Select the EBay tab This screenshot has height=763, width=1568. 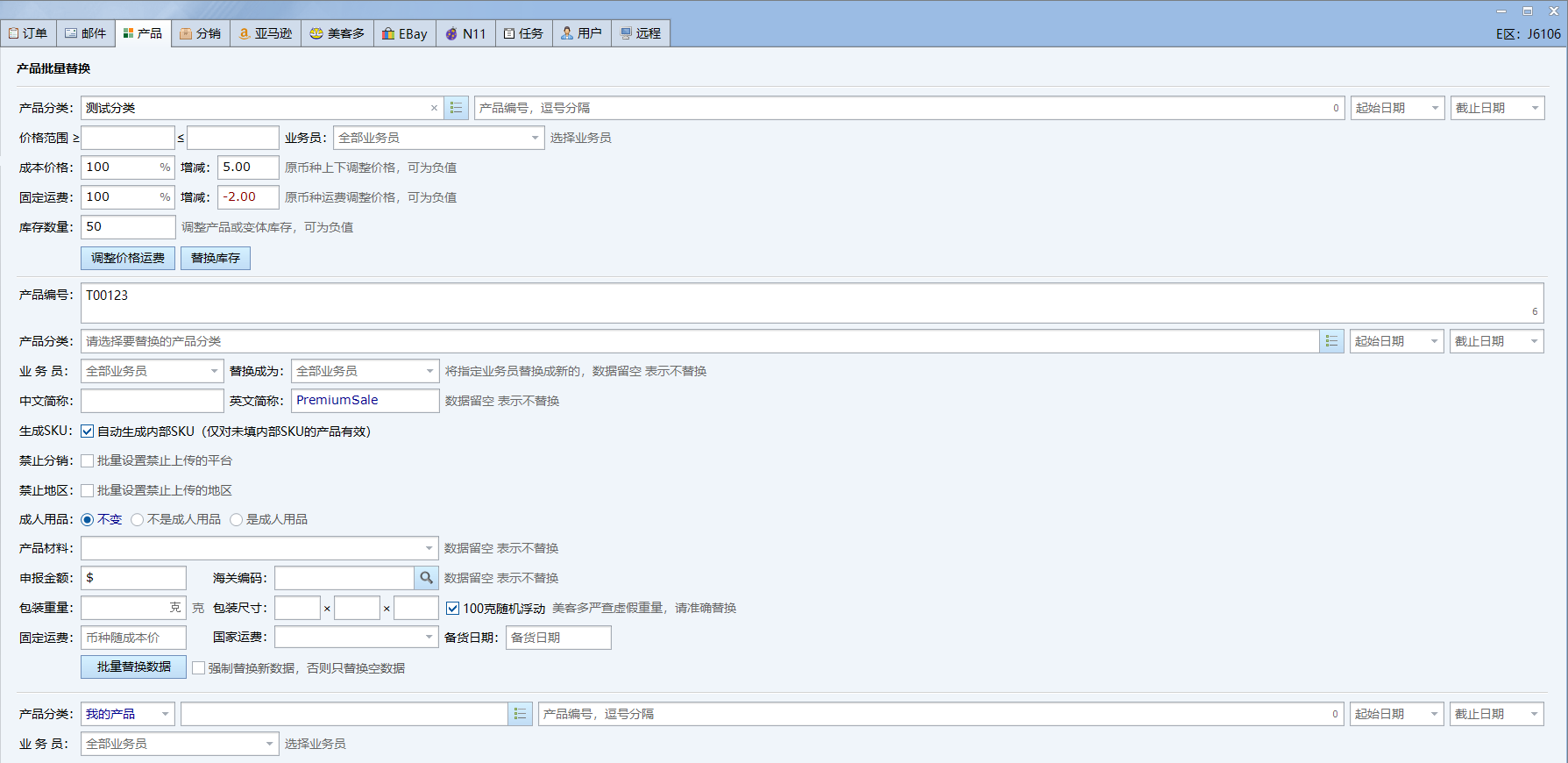pyautogui.click(x=405, y=33)
